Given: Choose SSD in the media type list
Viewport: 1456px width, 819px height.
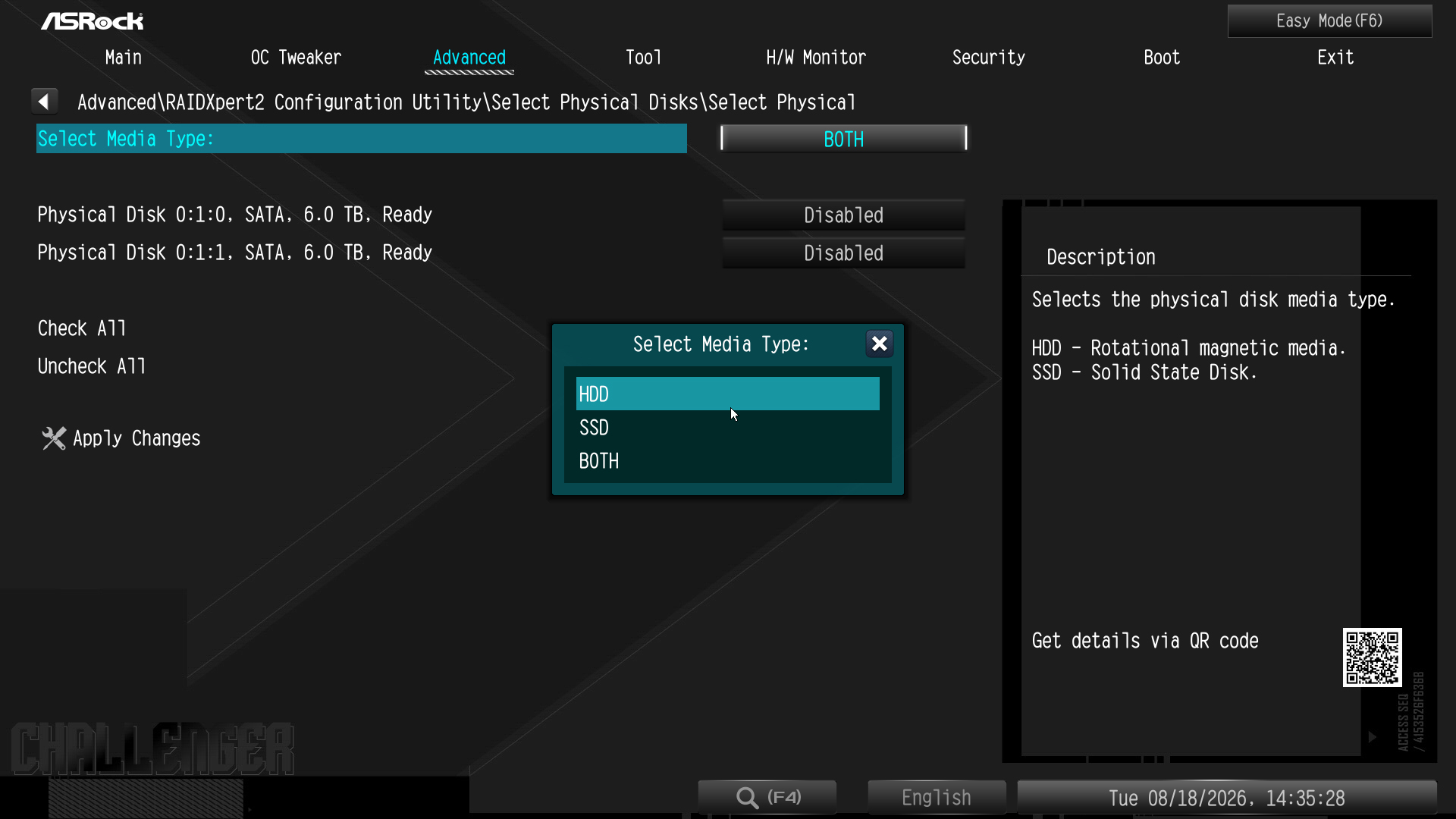Looking at the screenshot, I should pyautogui.click(x=727, y=428).
